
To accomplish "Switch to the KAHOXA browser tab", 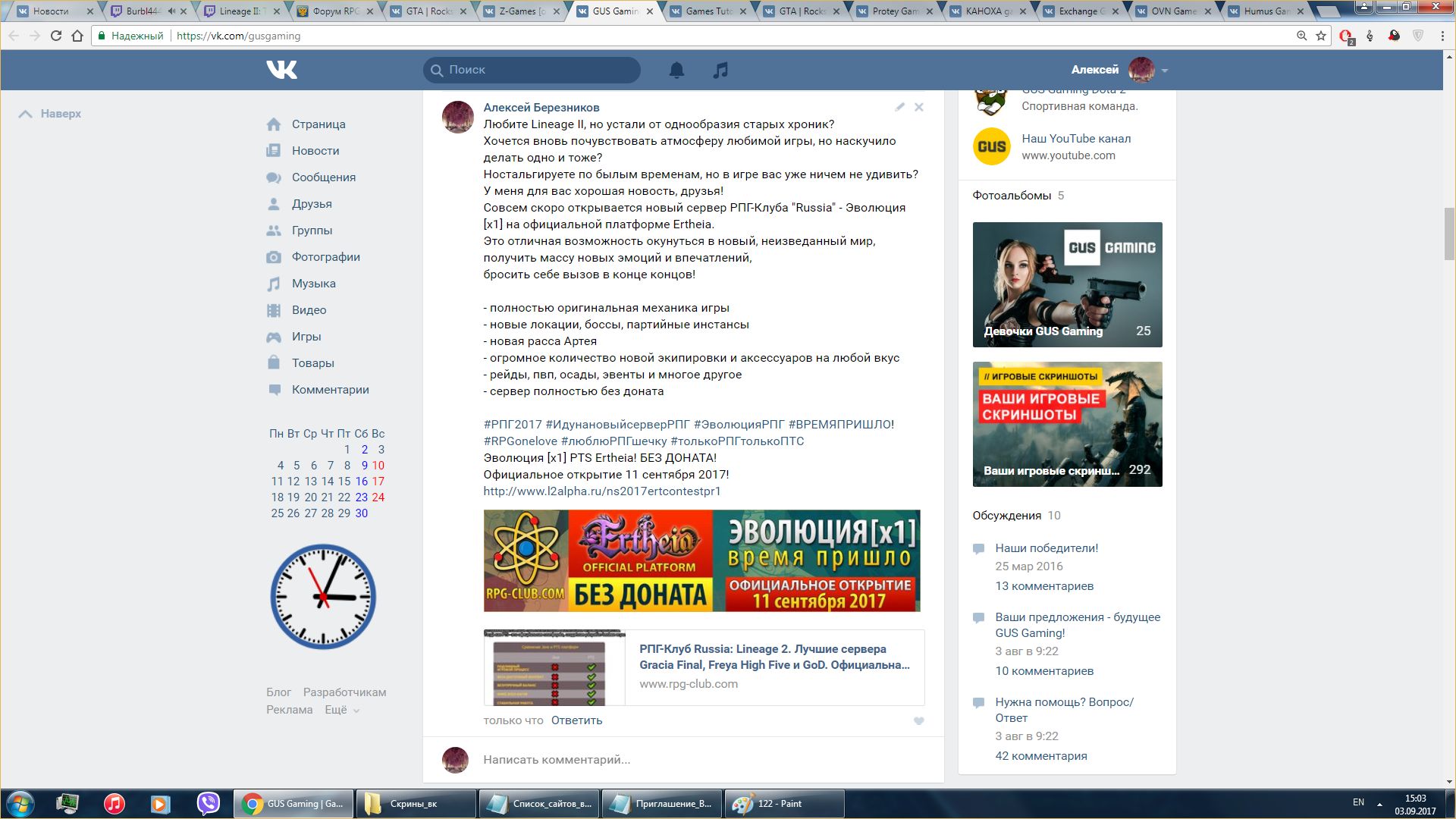I will (x=989, y=11).
